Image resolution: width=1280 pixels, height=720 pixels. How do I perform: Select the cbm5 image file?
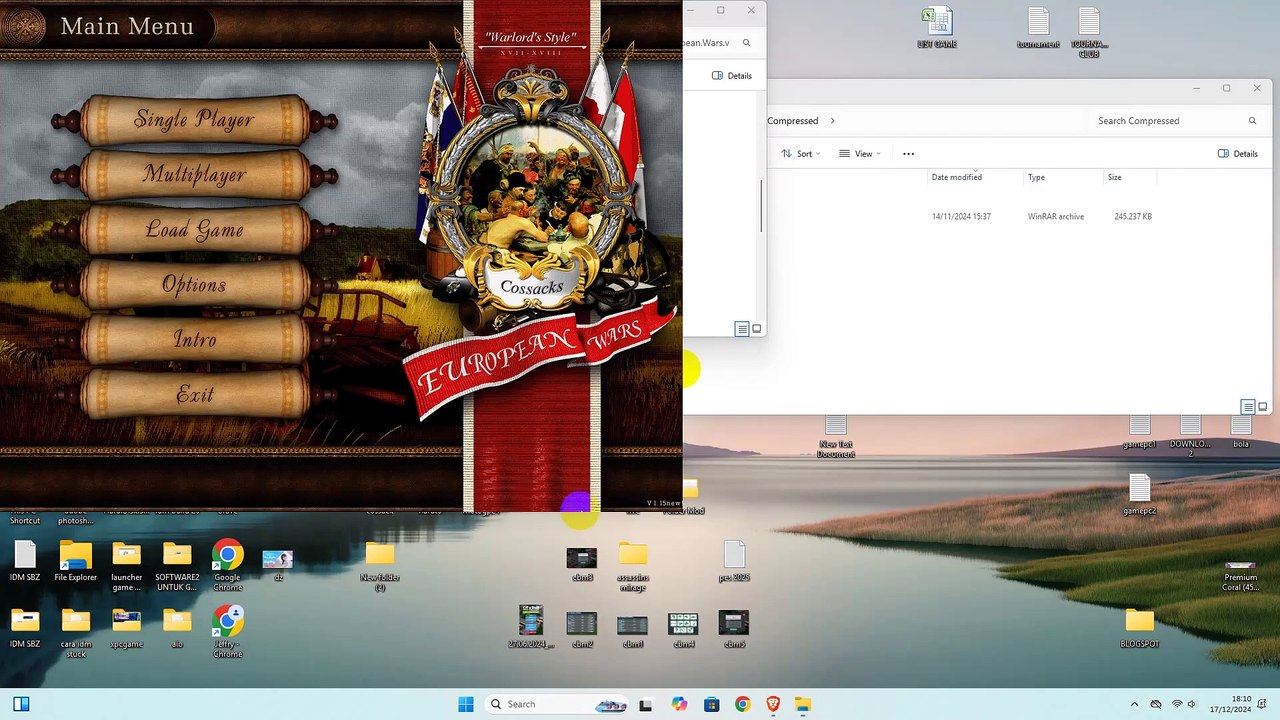[x=734, y=630]
